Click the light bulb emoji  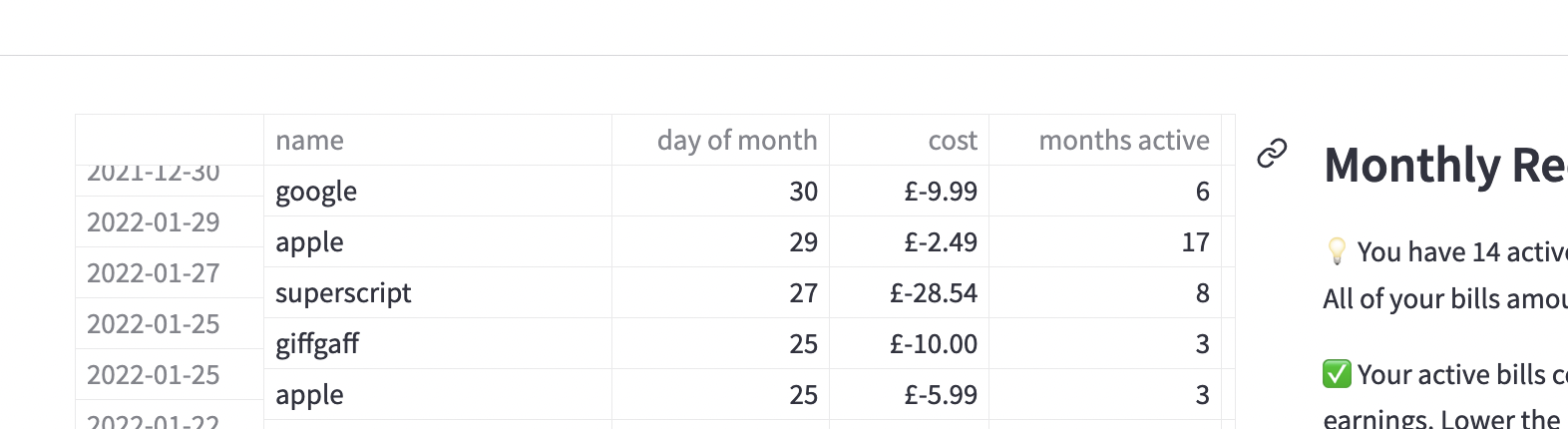1337,251
